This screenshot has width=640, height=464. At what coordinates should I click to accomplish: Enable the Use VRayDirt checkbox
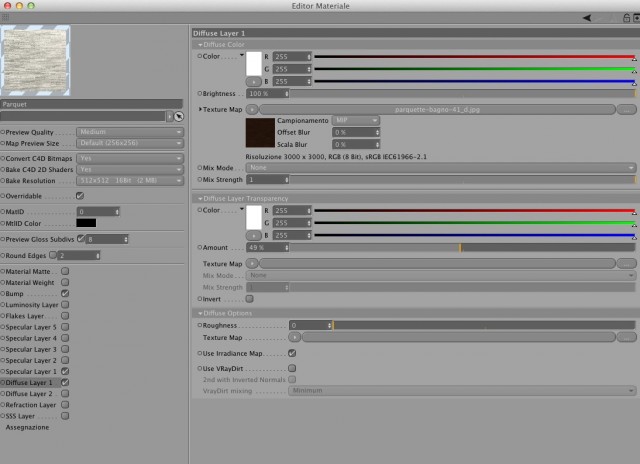point(292,368)
